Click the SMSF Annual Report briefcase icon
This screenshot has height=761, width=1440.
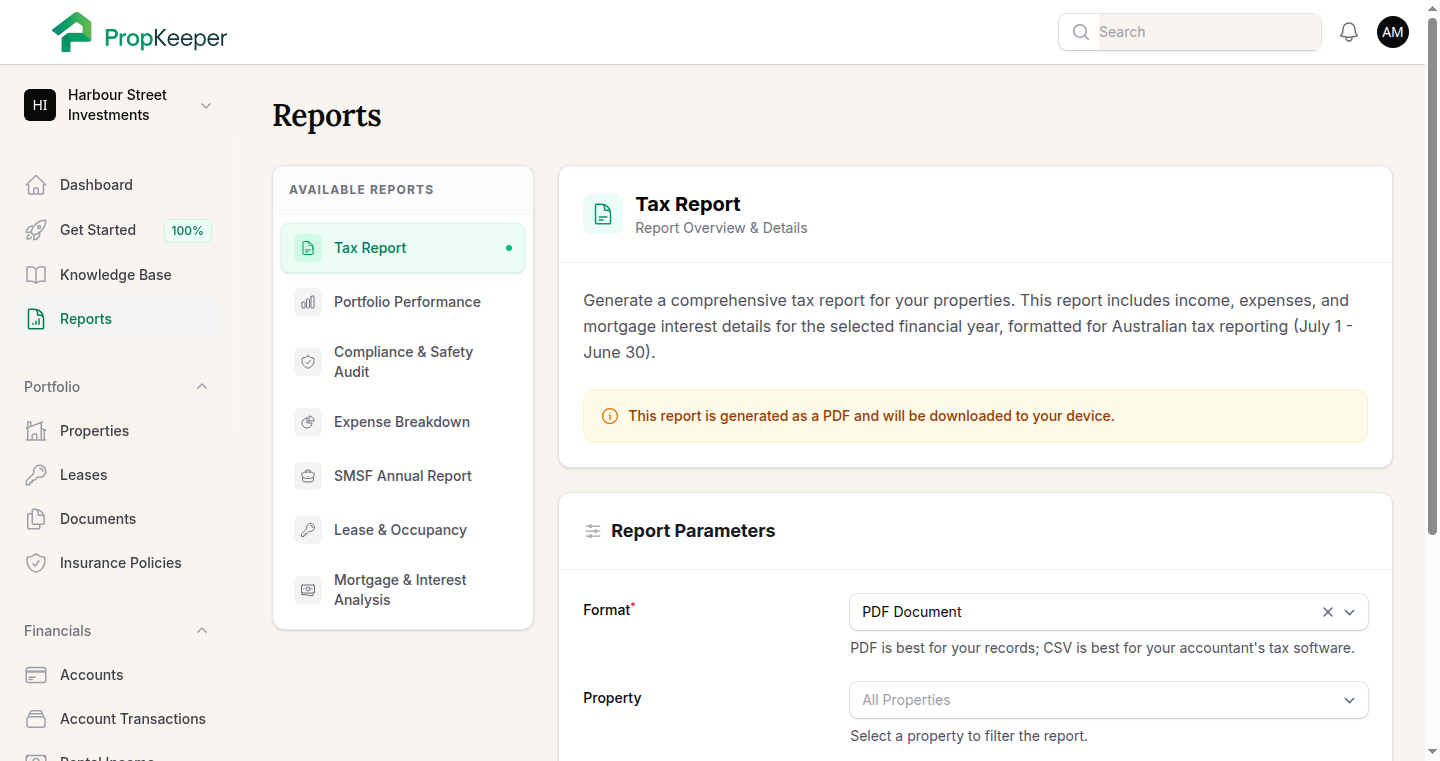pos(308,476)
